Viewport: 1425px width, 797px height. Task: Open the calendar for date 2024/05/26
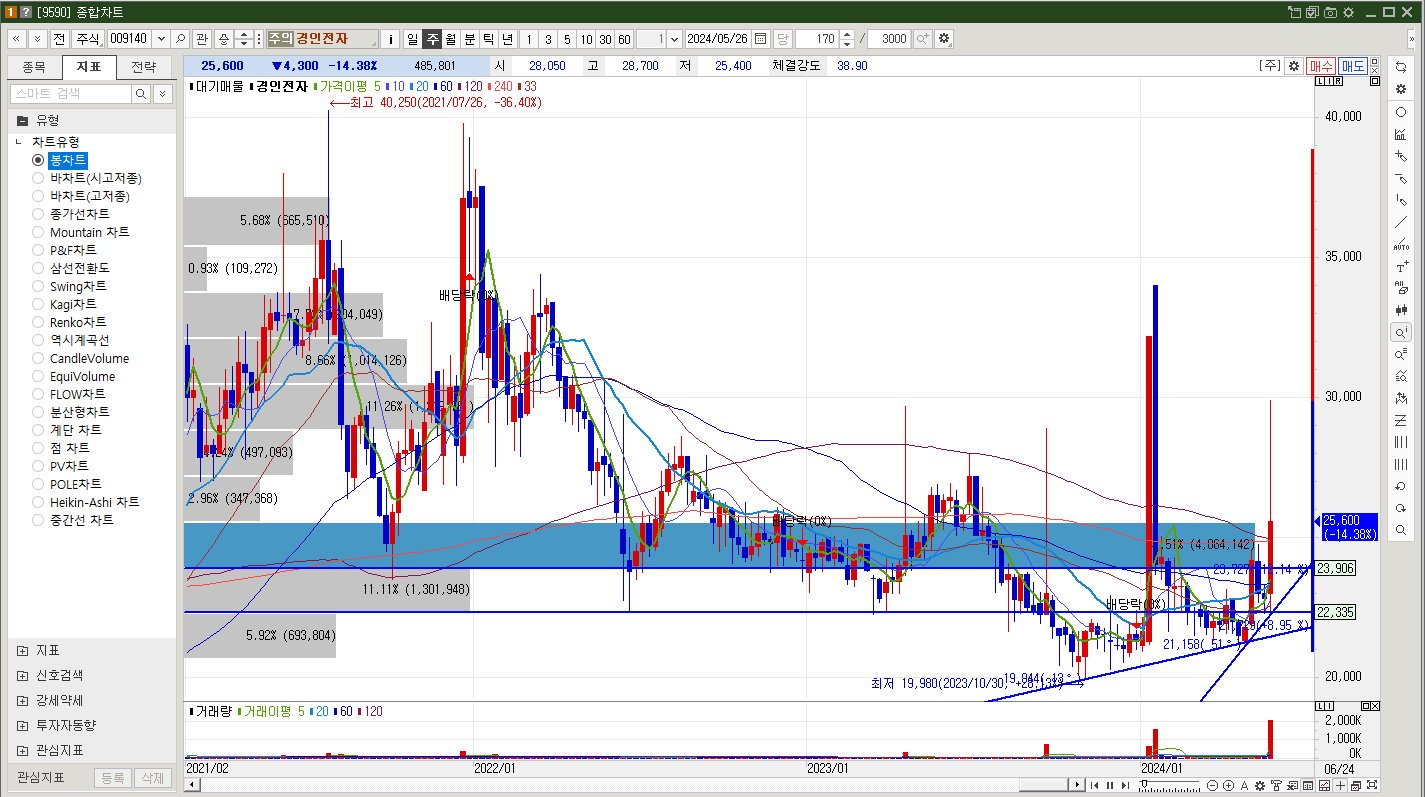coord(760,39)
